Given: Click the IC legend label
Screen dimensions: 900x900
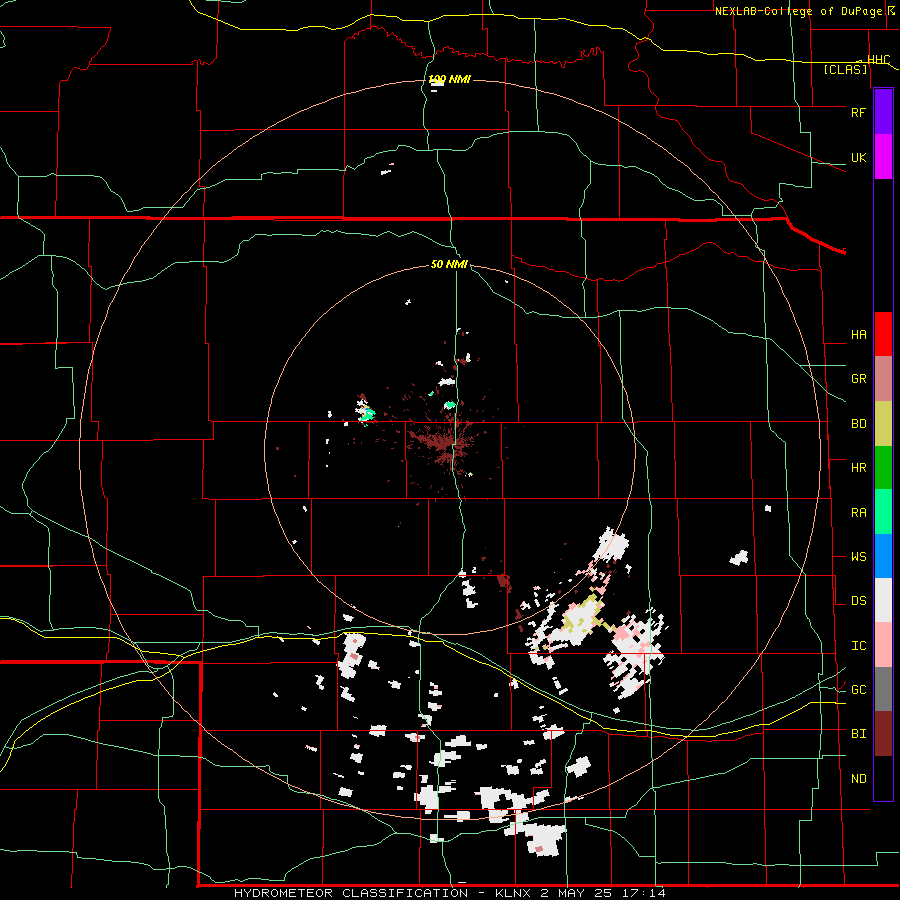Looking at the screenshot, I should (x=858, y=645).
